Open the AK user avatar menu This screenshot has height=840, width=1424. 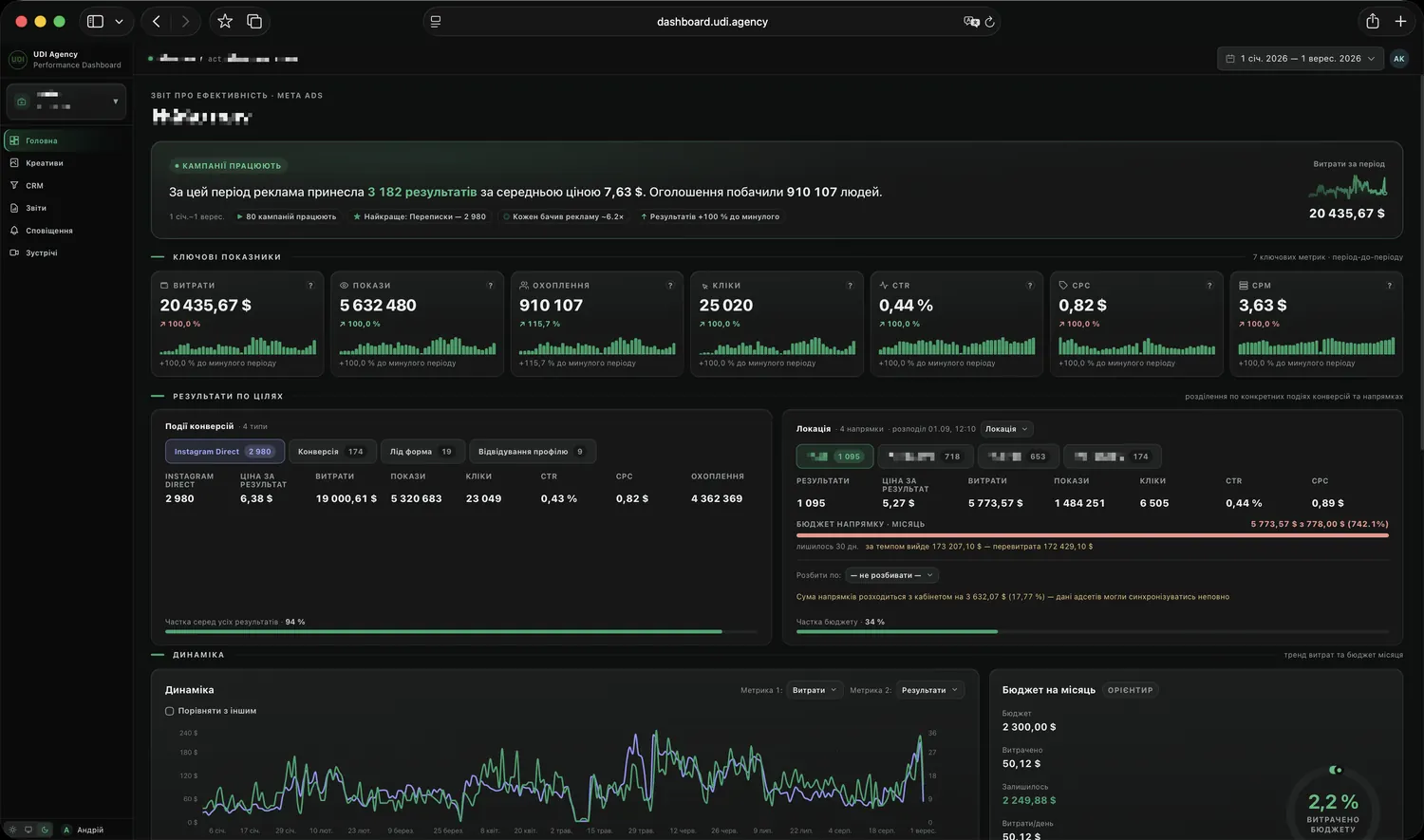click(1398, 59)
